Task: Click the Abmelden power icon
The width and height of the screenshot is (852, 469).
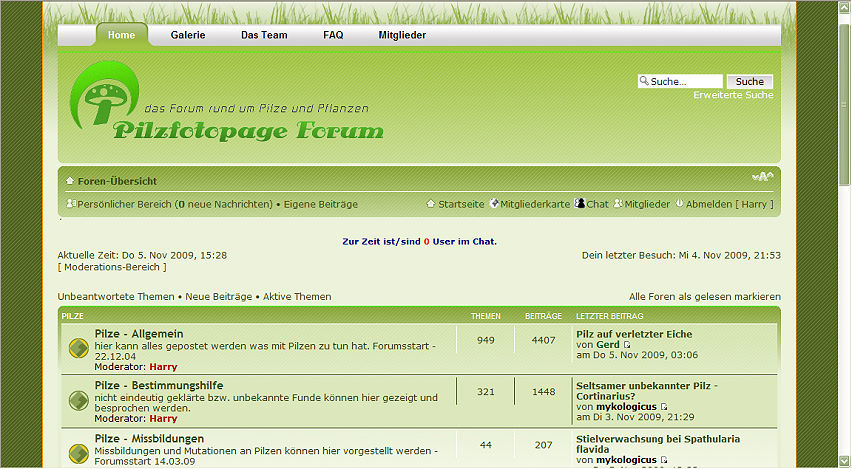Action: pyautogui.click(x=680, y=203)
